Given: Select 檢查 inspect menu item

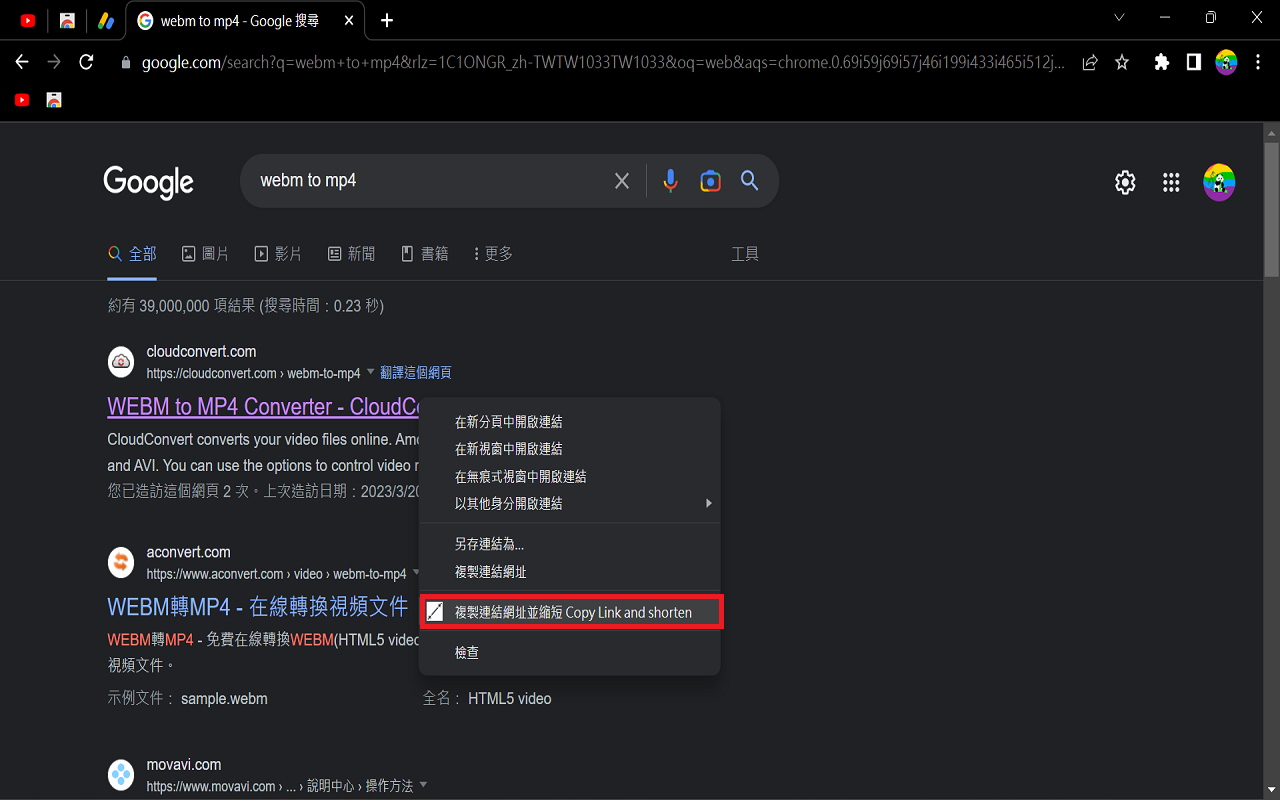Looking at the screenshot, I should [569, 653].
